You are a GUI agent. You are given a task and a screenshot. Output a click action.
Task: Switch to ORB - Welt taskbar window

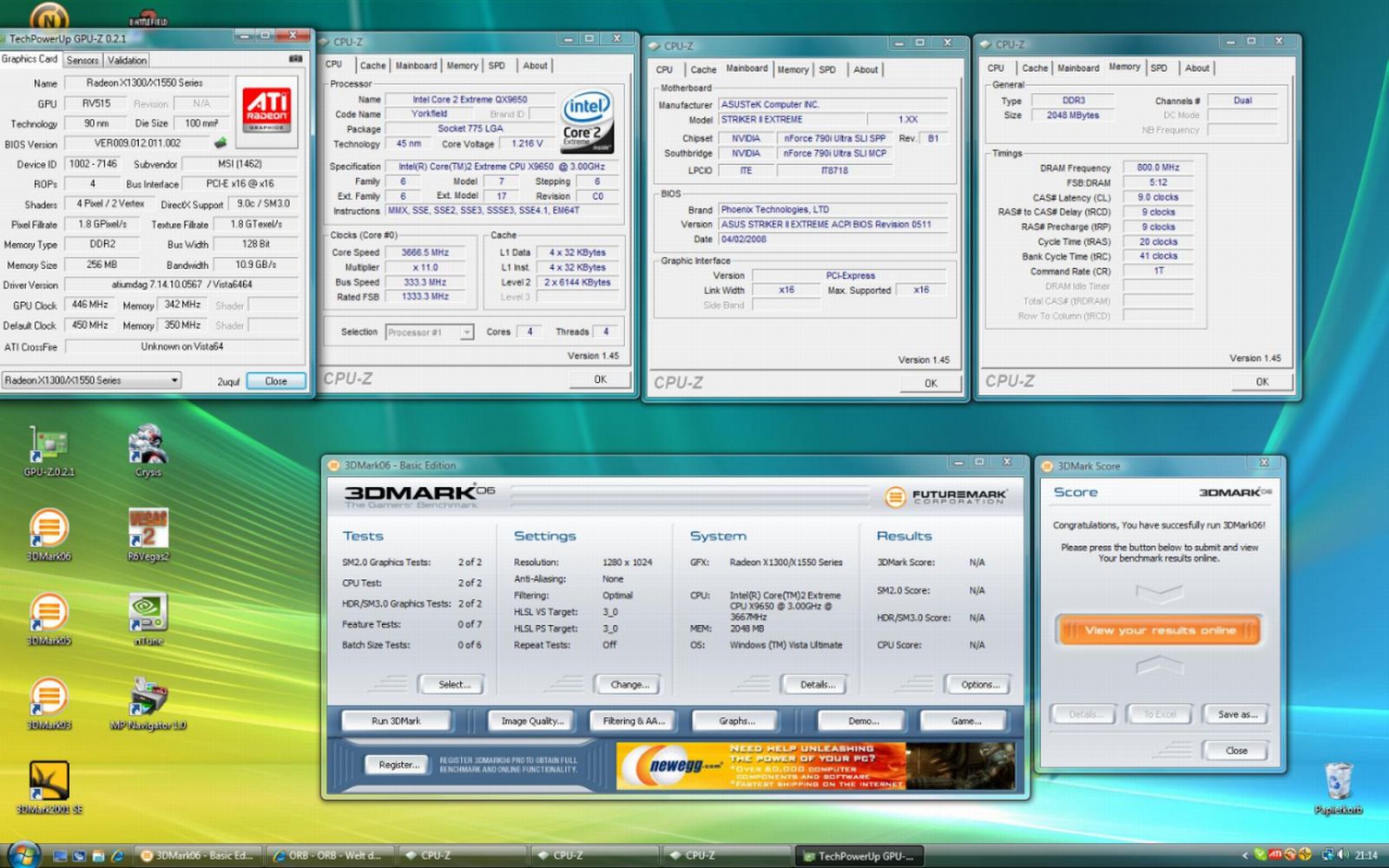(x=331, y=856)
